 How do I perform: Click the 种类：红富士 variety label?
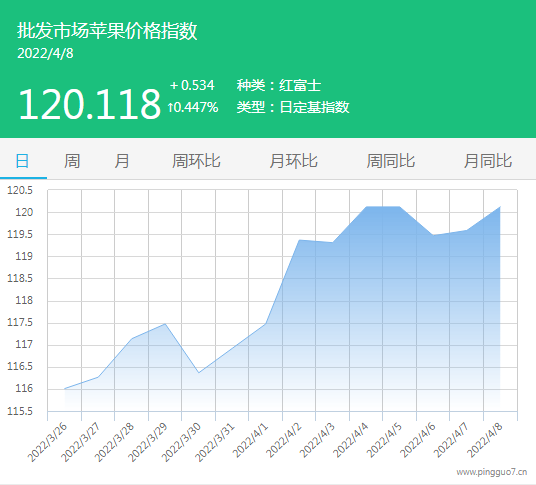[x=279, y=85]
